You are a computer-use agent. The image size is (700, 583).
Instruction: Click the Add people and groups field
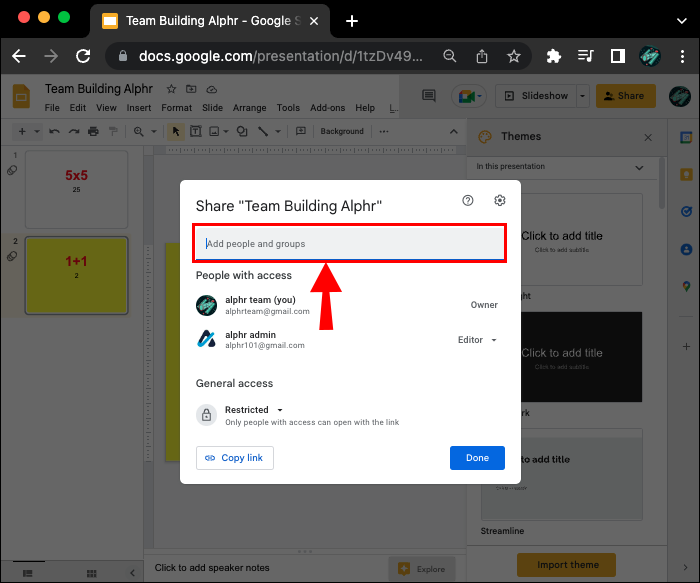pos(349,244)
